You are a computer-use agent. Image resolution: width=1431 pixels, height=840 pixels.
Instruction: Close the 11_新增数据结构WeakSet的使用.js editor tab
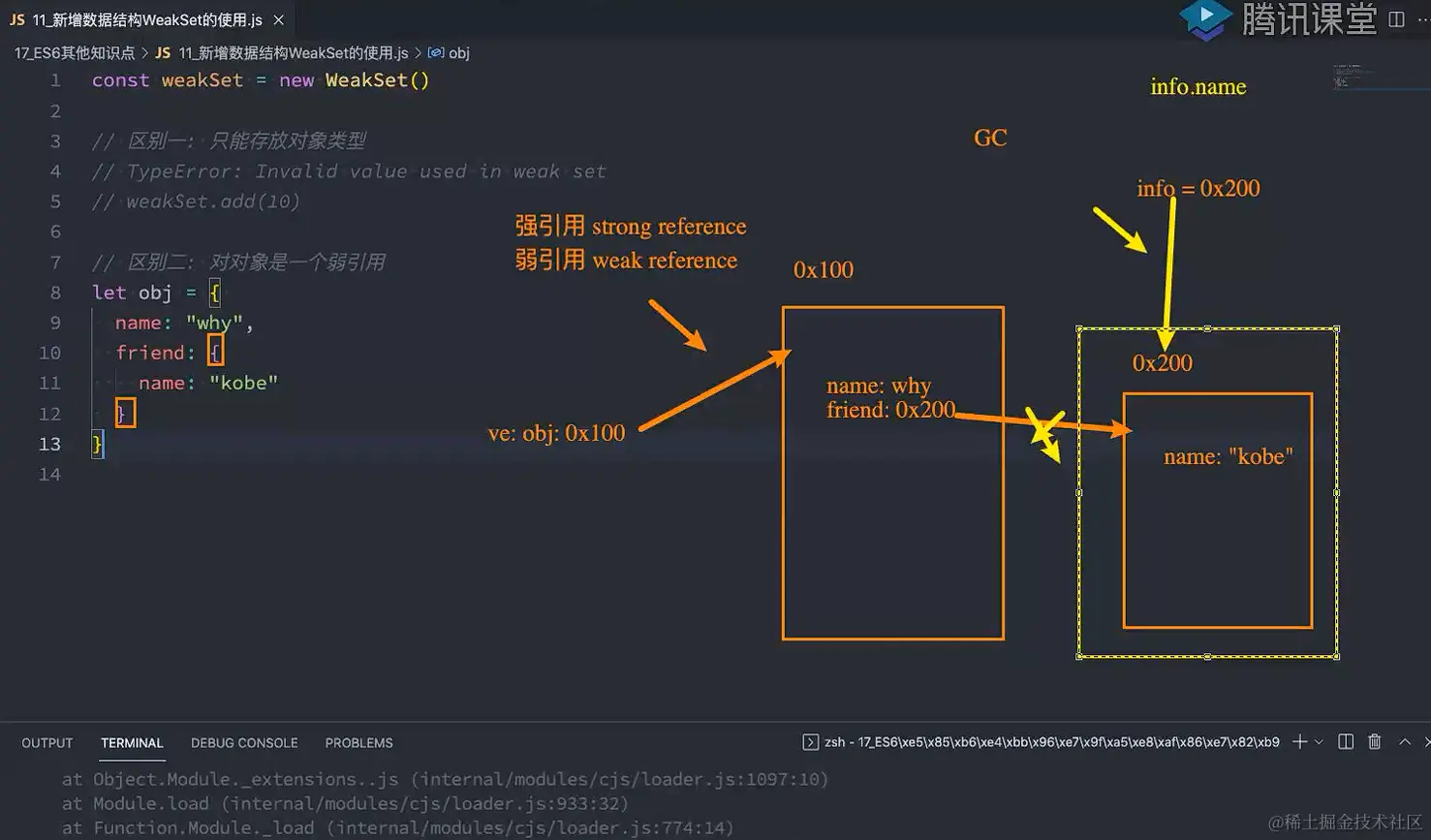point(279,19)
